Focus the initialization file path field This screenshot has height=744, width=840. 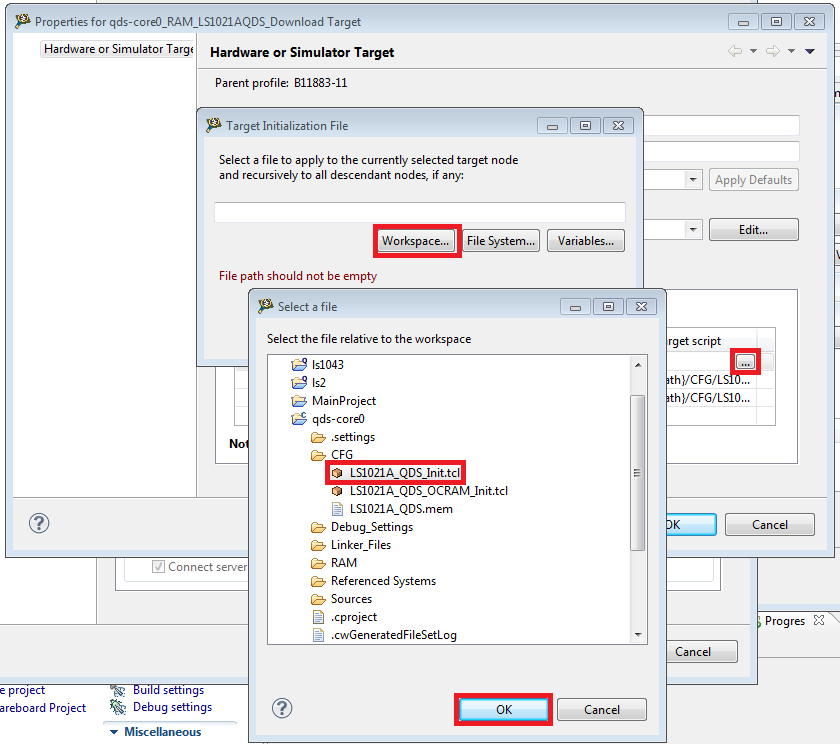(419, 212)
